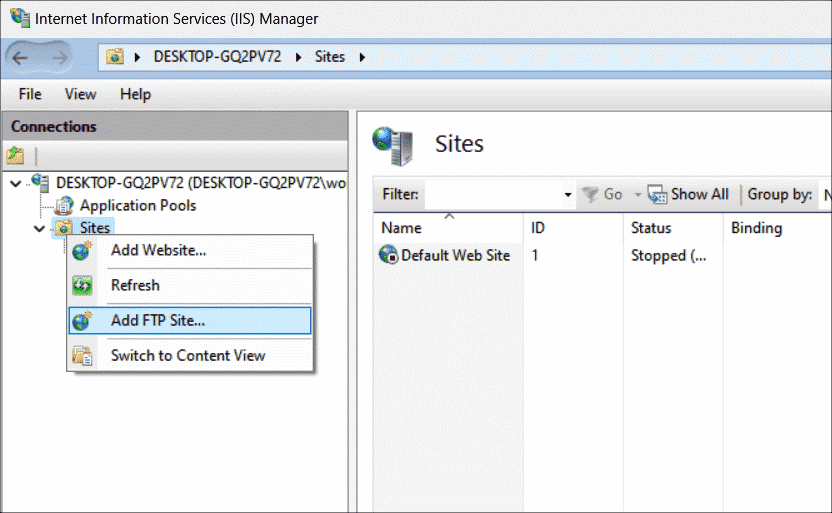Viewport: 832px width, 513px height.
Task: Click the ID column header
Action: [x=573, y=228]
